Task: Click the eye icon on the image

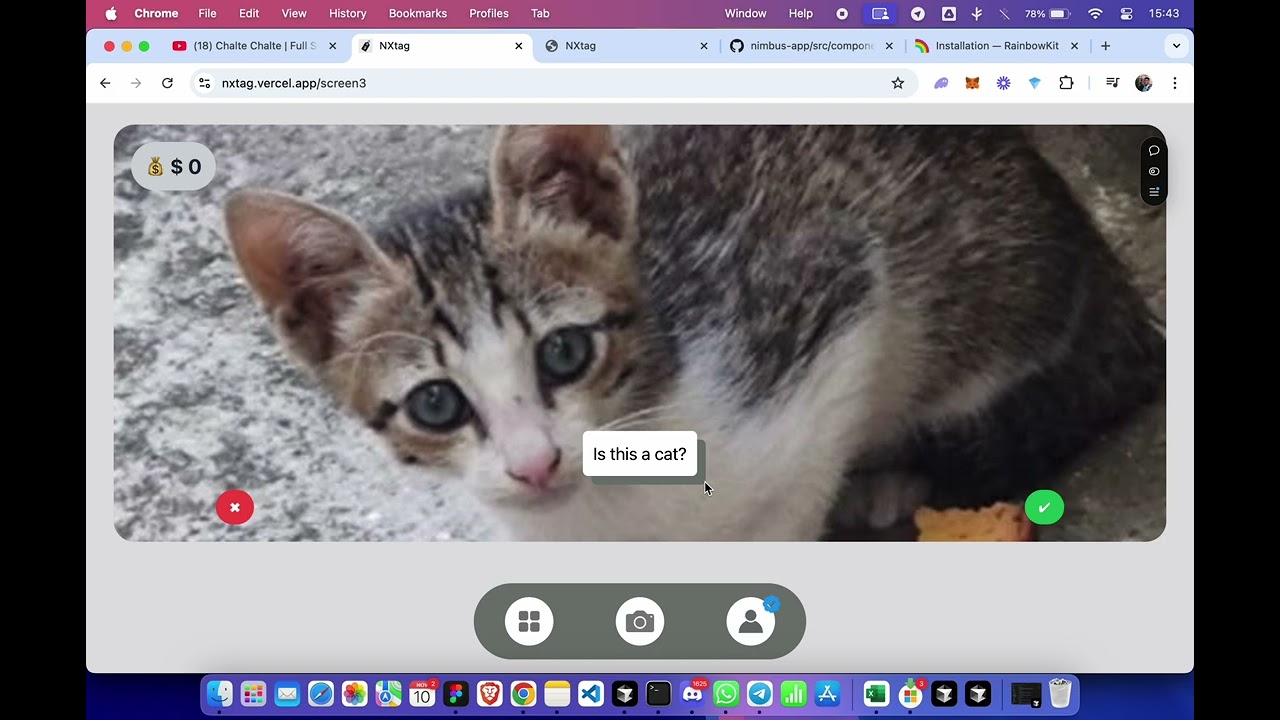Action: [x=1154, y=171]
